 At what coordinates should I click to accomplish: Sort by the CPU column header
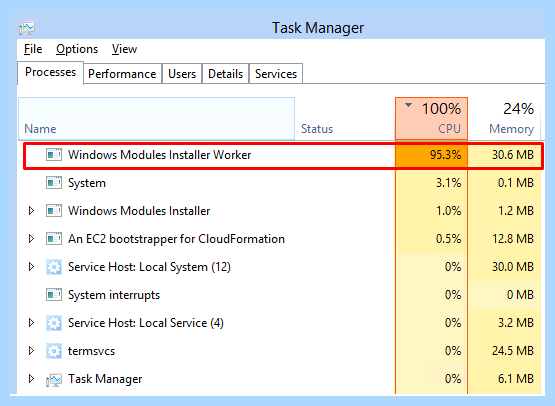[431, 119]
